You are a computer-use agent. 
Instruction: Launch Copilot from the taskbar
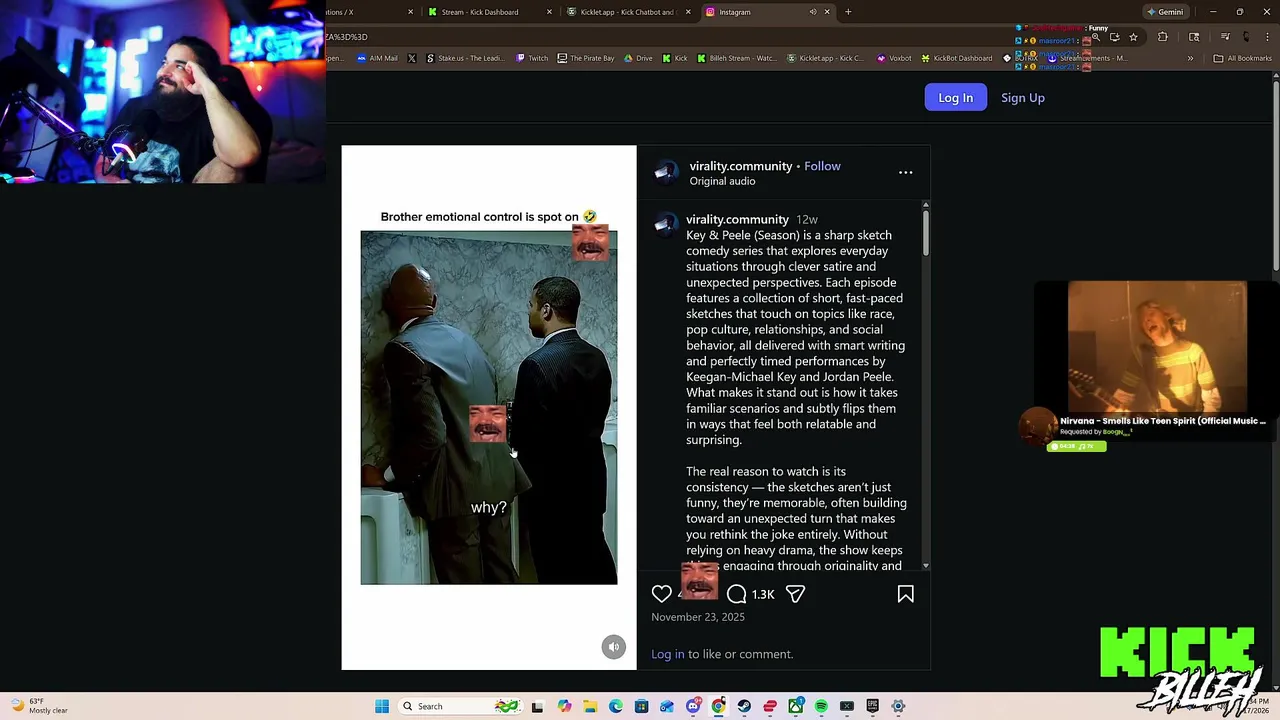(x=564, y=706)
